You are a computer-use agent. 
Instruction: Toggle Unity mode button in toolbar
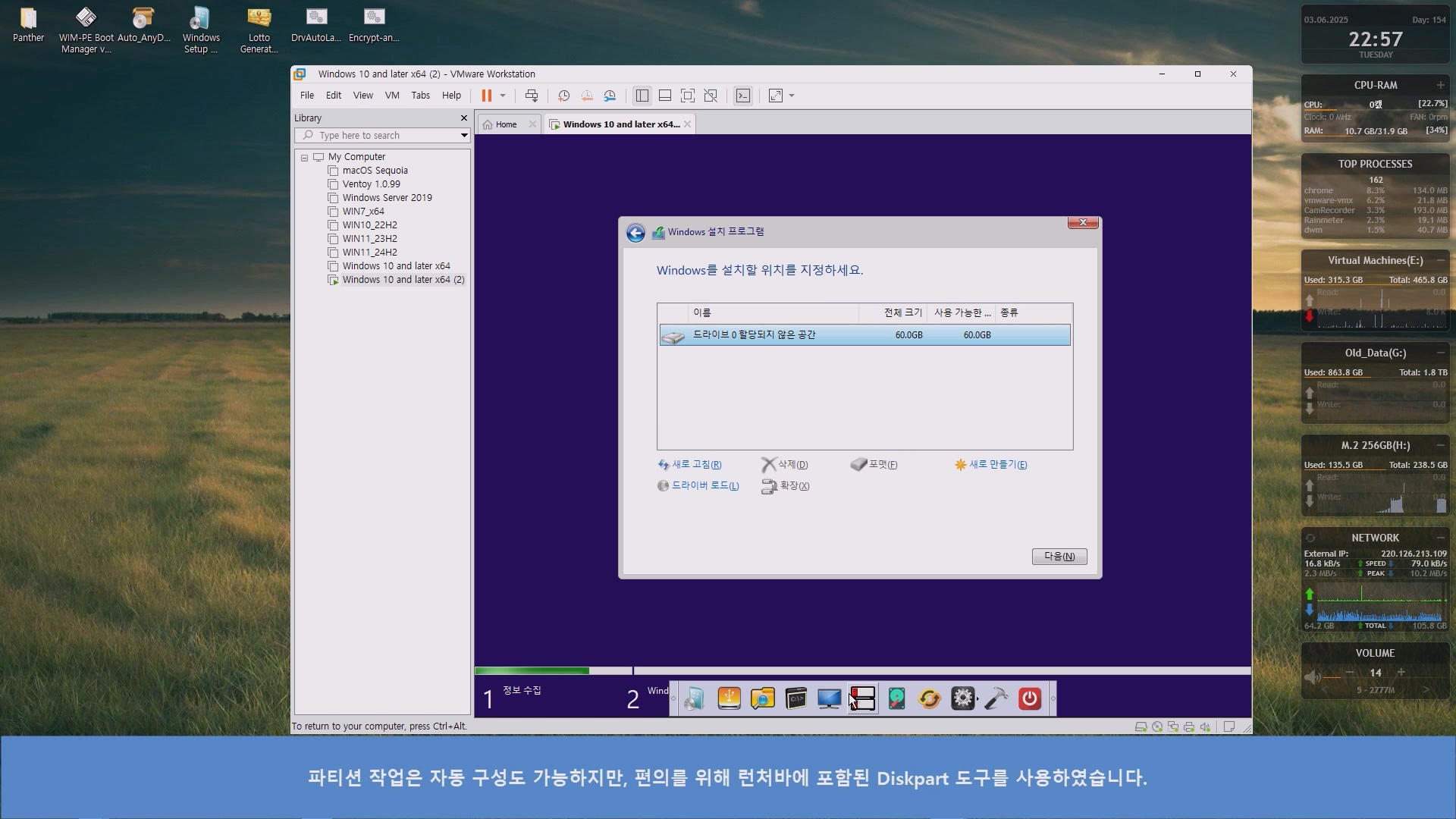tap(711, 96)
